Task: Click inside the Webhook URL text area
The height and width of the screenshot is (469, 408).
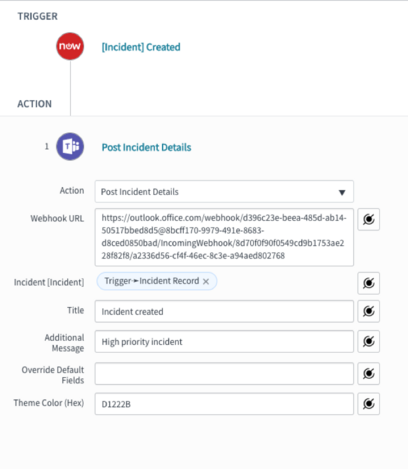Action: tap(224, 237)
